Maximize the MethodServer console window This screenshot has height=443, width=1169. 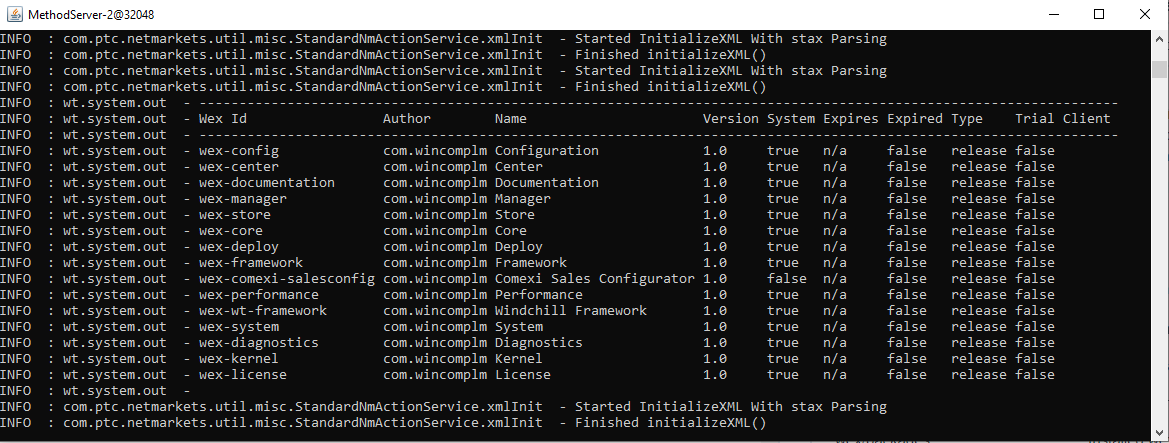click(x=1099, y=14)
